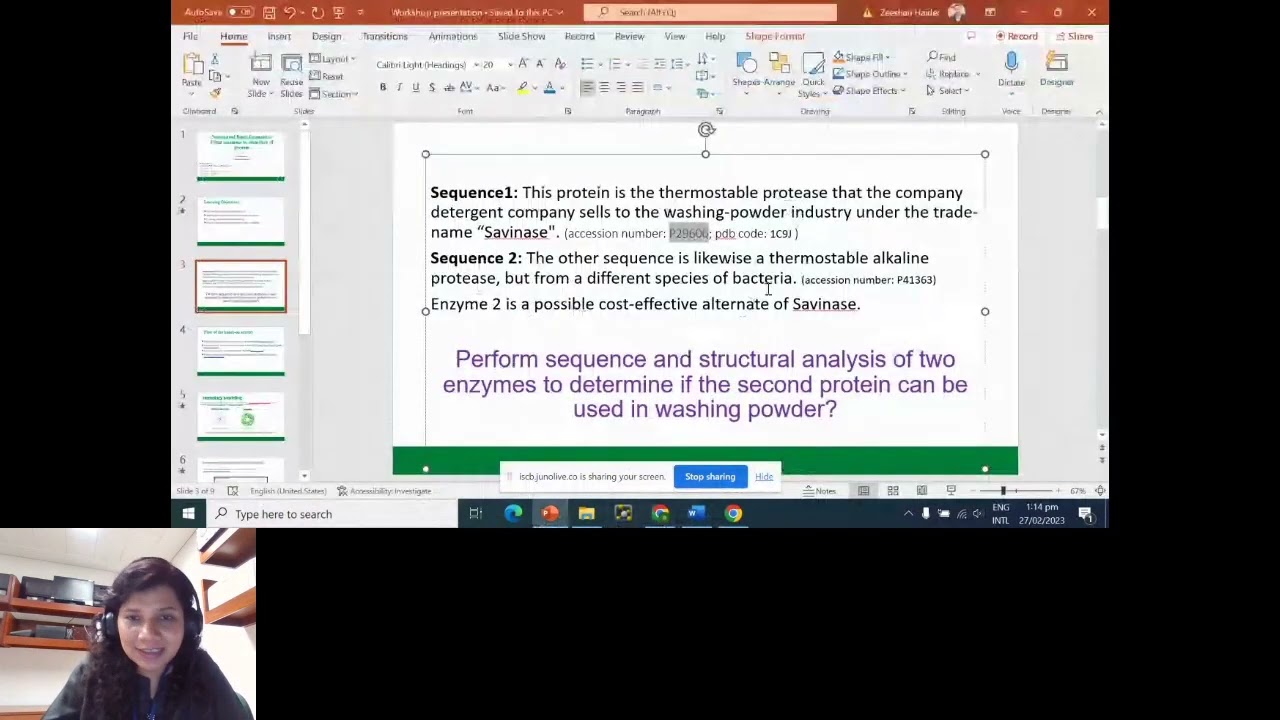Select slide 4 thumbnail

click(x=241, y=352)
